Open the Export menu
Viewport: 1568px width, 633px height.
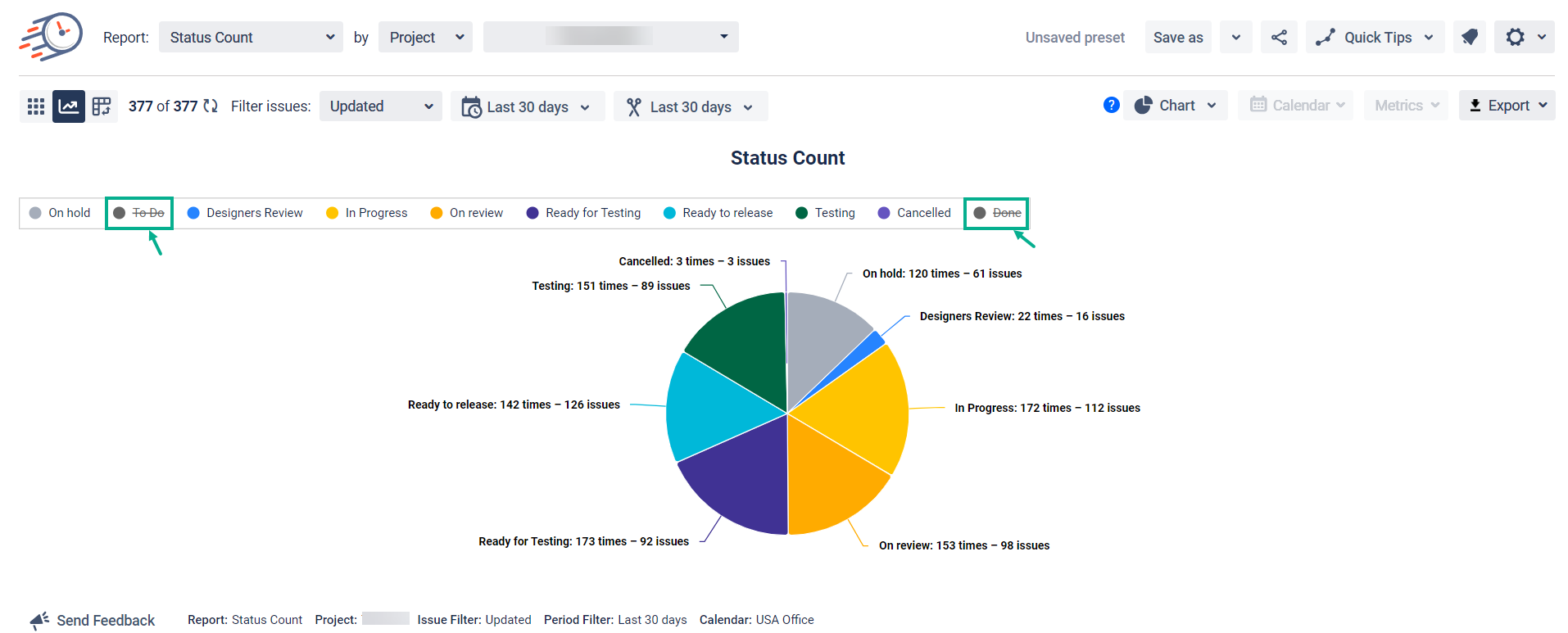coord(1507,106)
